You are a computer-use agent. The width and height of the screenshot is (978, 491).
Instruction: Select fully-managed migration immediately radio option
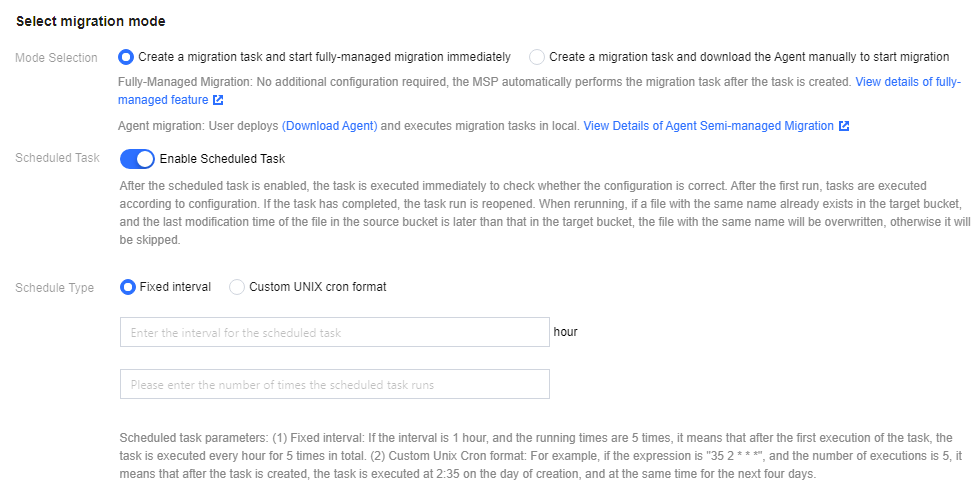click(x=126, y=57)
